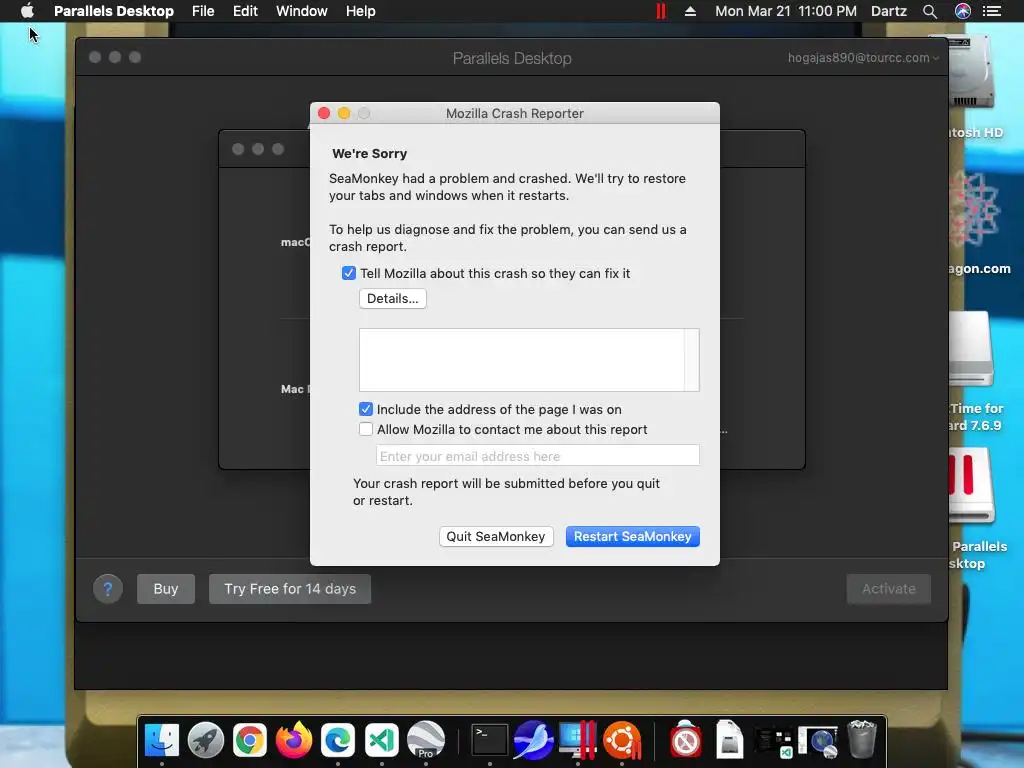This screenshot has width=1024, height=768.
Task: Click the crash comment text area
Action: (521, 360)
